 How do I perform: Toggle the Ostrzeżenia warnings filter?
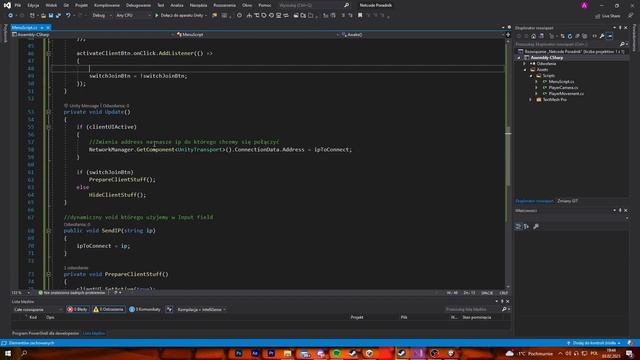(109, 309)
